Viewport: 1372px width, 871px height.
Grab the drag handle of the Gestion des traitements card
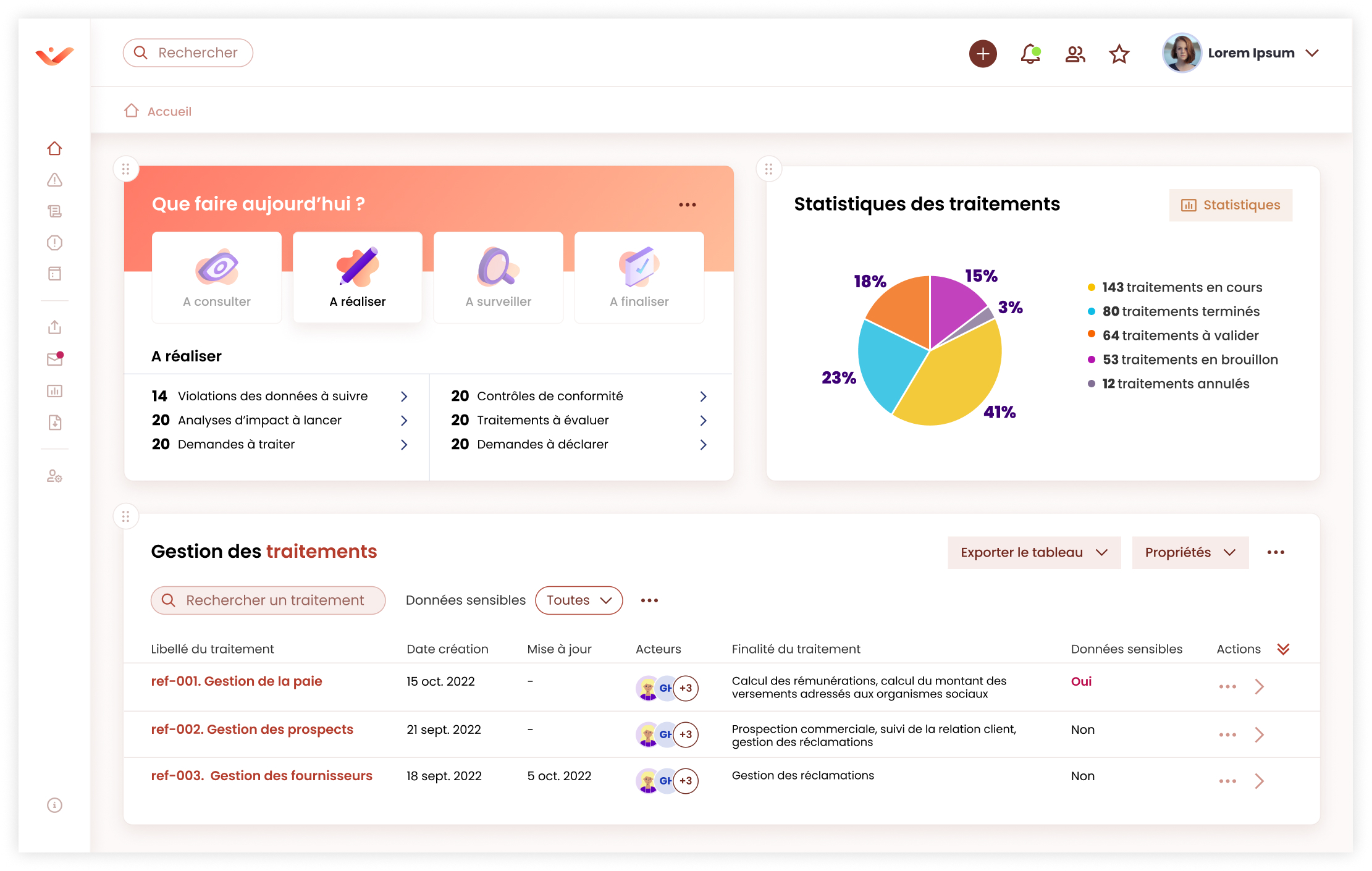pyautogui.click(x=125, y=516)
